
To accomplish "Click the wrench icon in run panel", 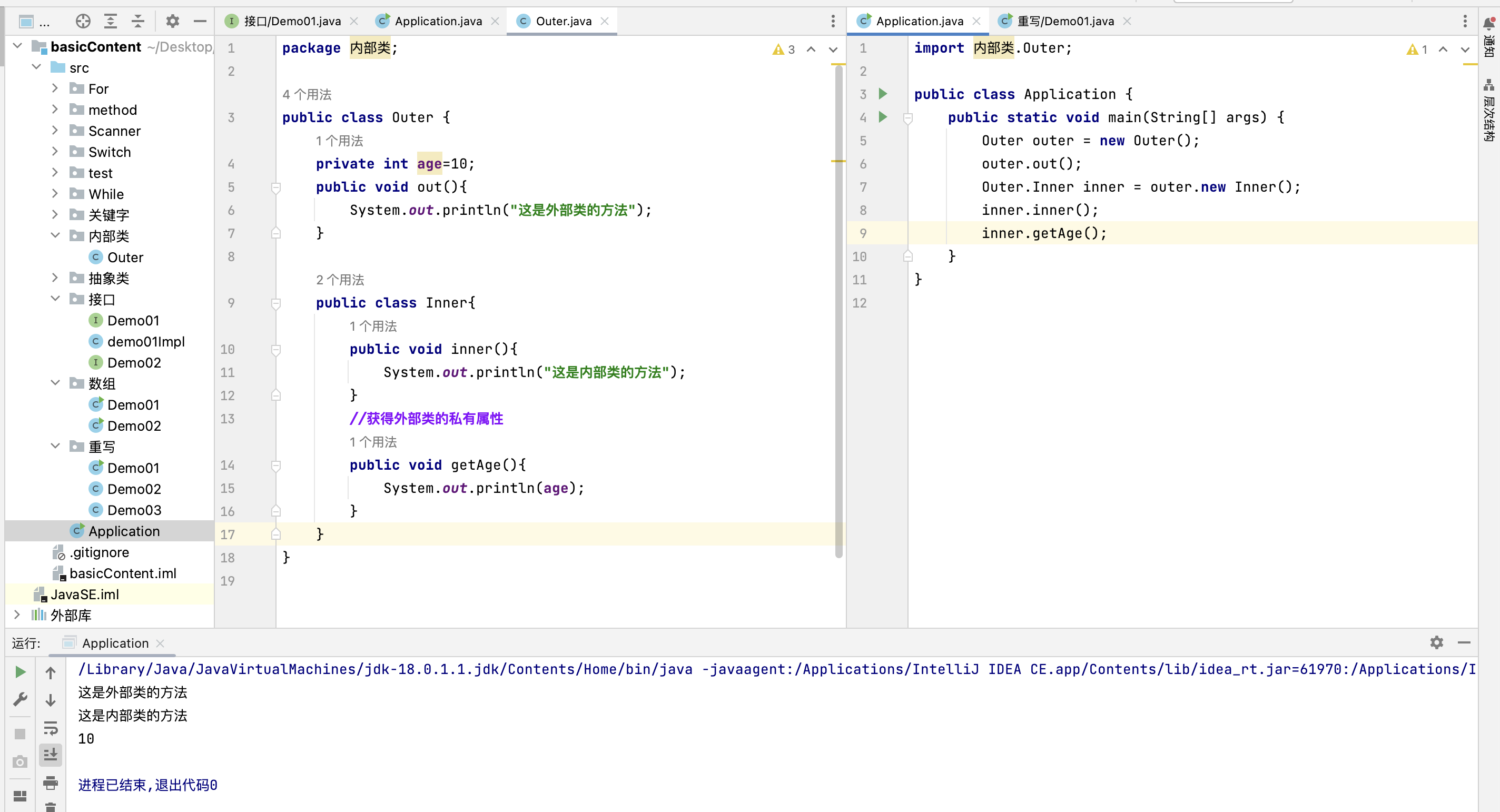I will pos(20,698).
